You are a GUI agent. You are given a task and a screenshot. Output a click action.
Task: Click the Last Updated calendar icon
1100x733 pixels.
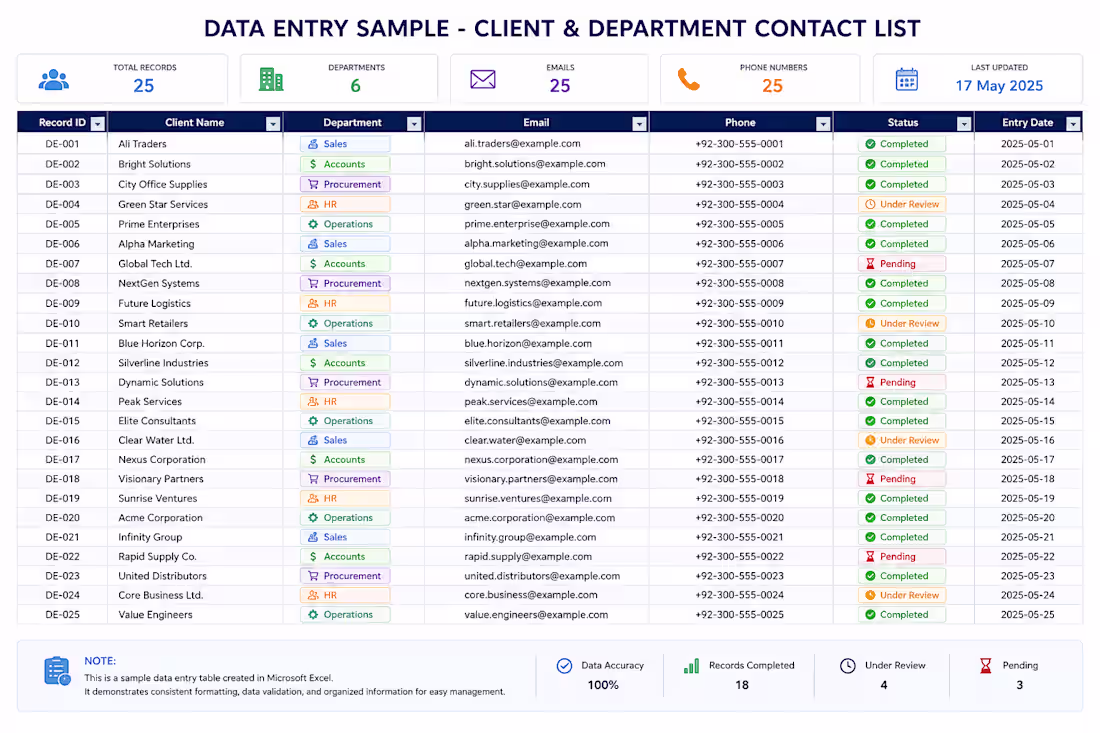tap(906, 79)
